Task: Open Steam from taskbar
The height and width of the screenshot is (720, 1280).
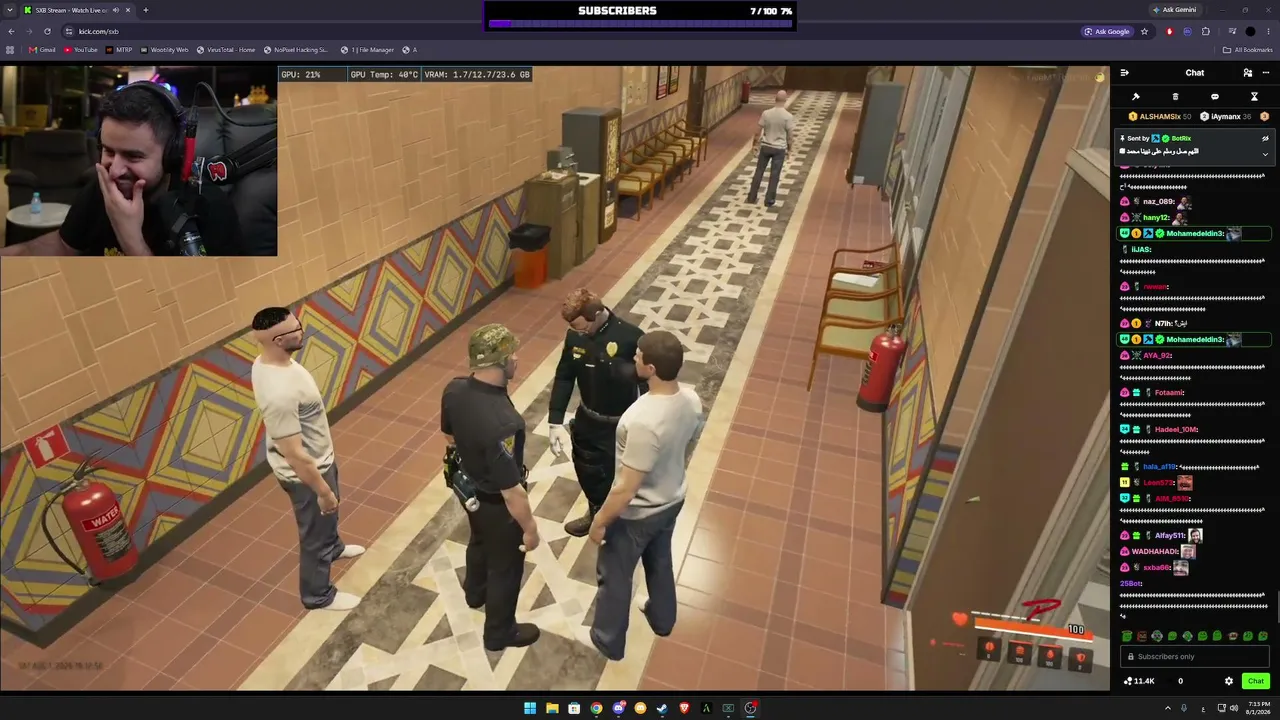Action: 662,708
